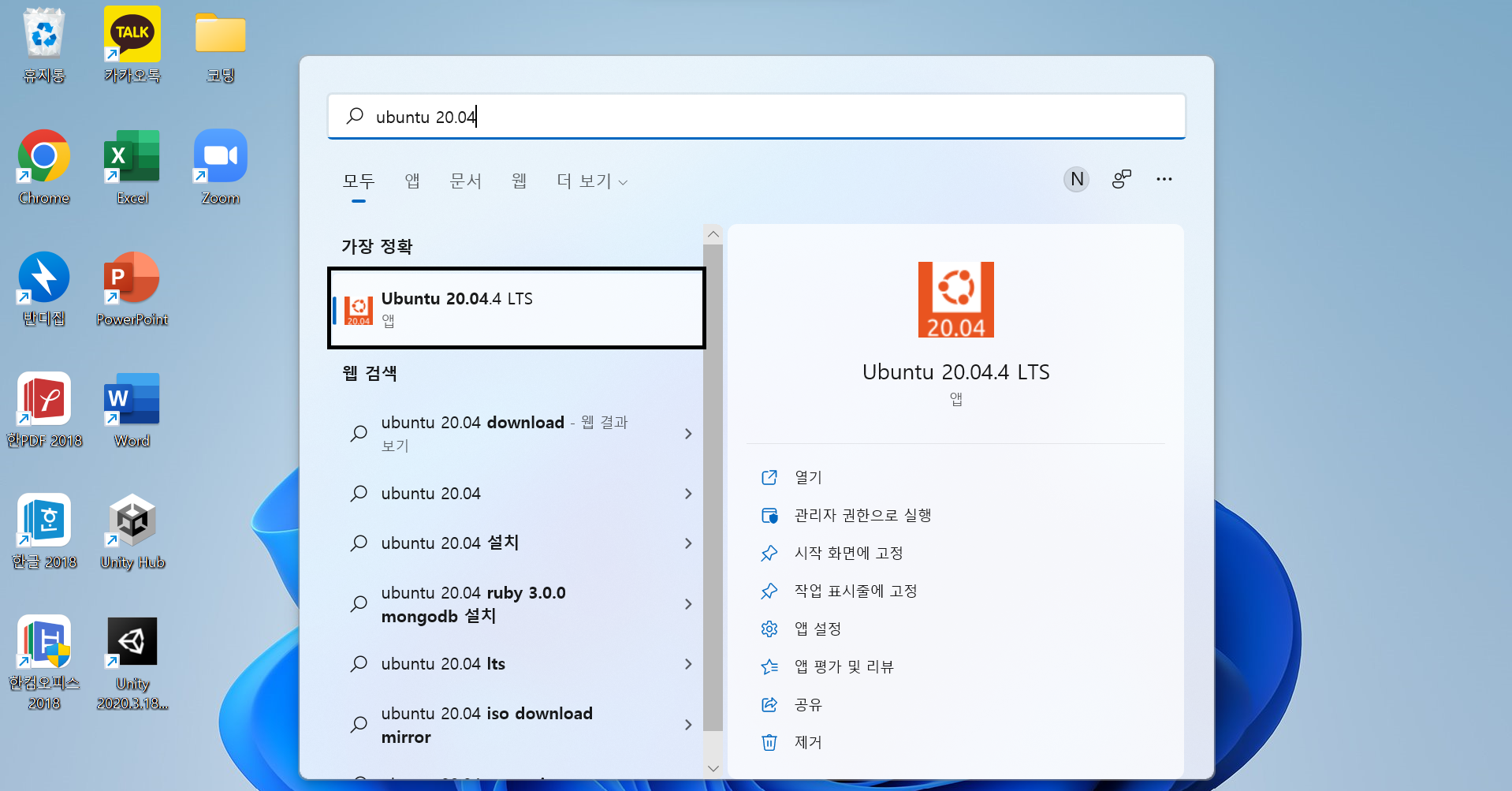Open the Recycle Bin desktop icon
This screenshot has width=1512, height=791.
tap(44, 46)
